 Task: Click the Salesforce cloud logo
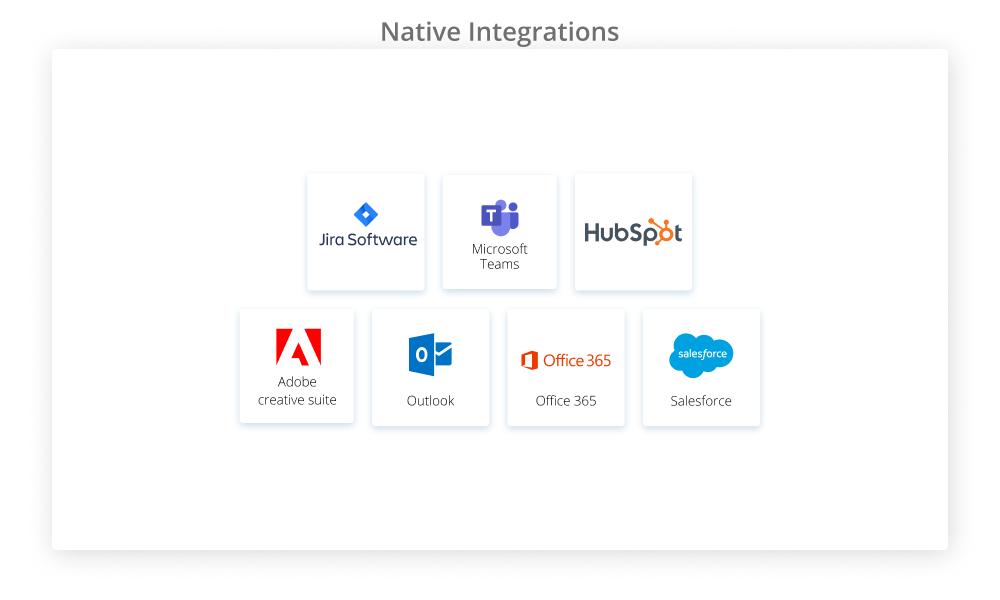pos(701,355)
